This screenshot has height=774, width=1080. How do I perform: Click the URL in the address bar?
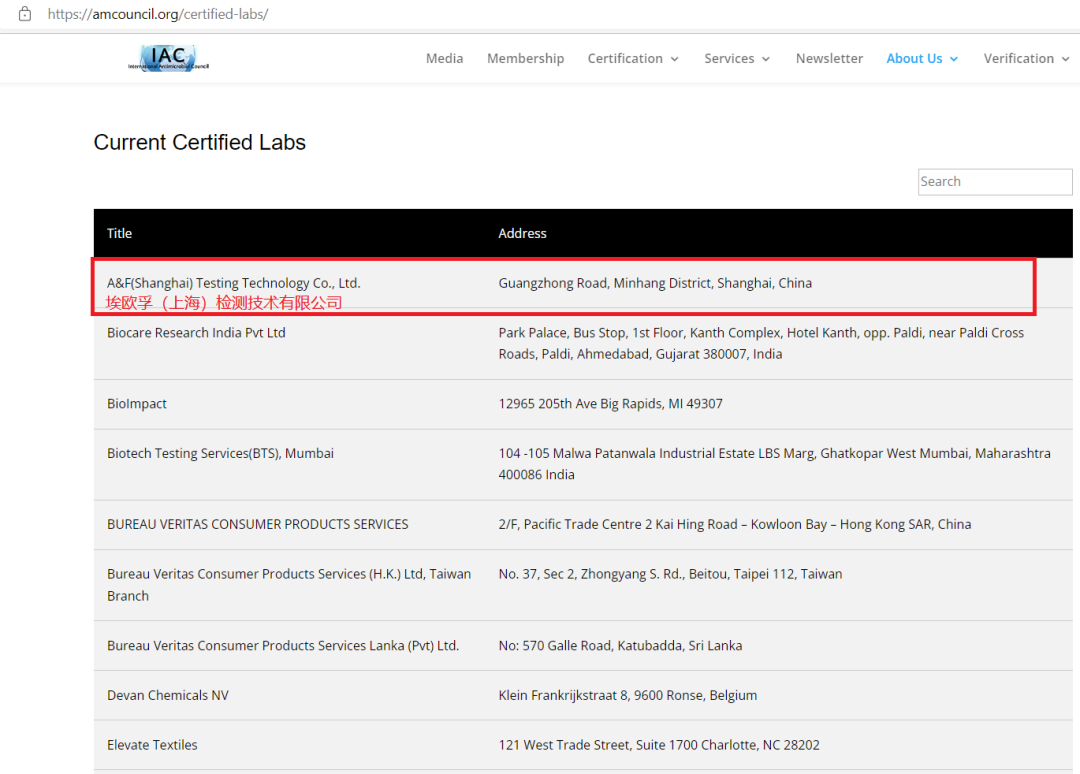(158, 14)
